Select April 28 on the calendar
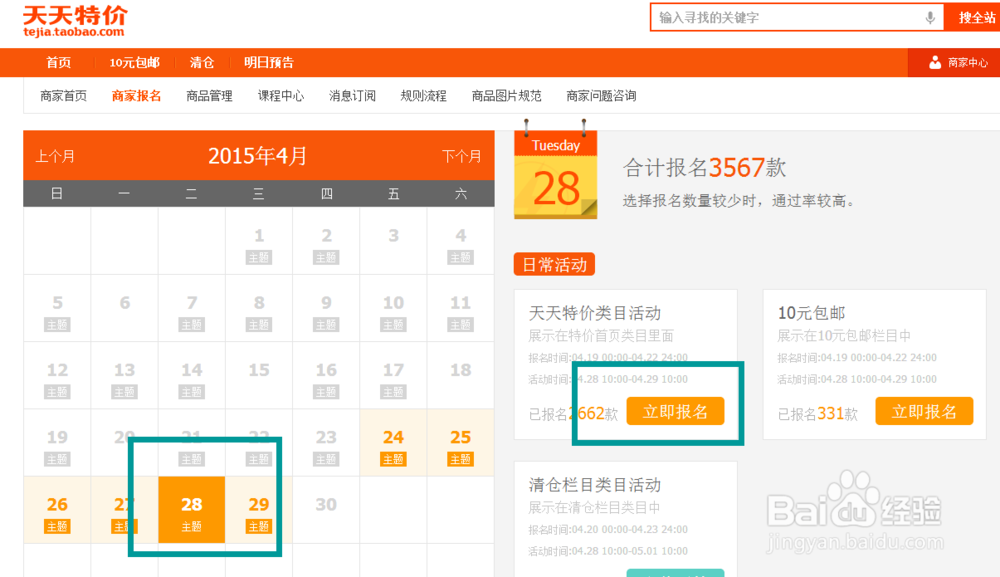 191,510
